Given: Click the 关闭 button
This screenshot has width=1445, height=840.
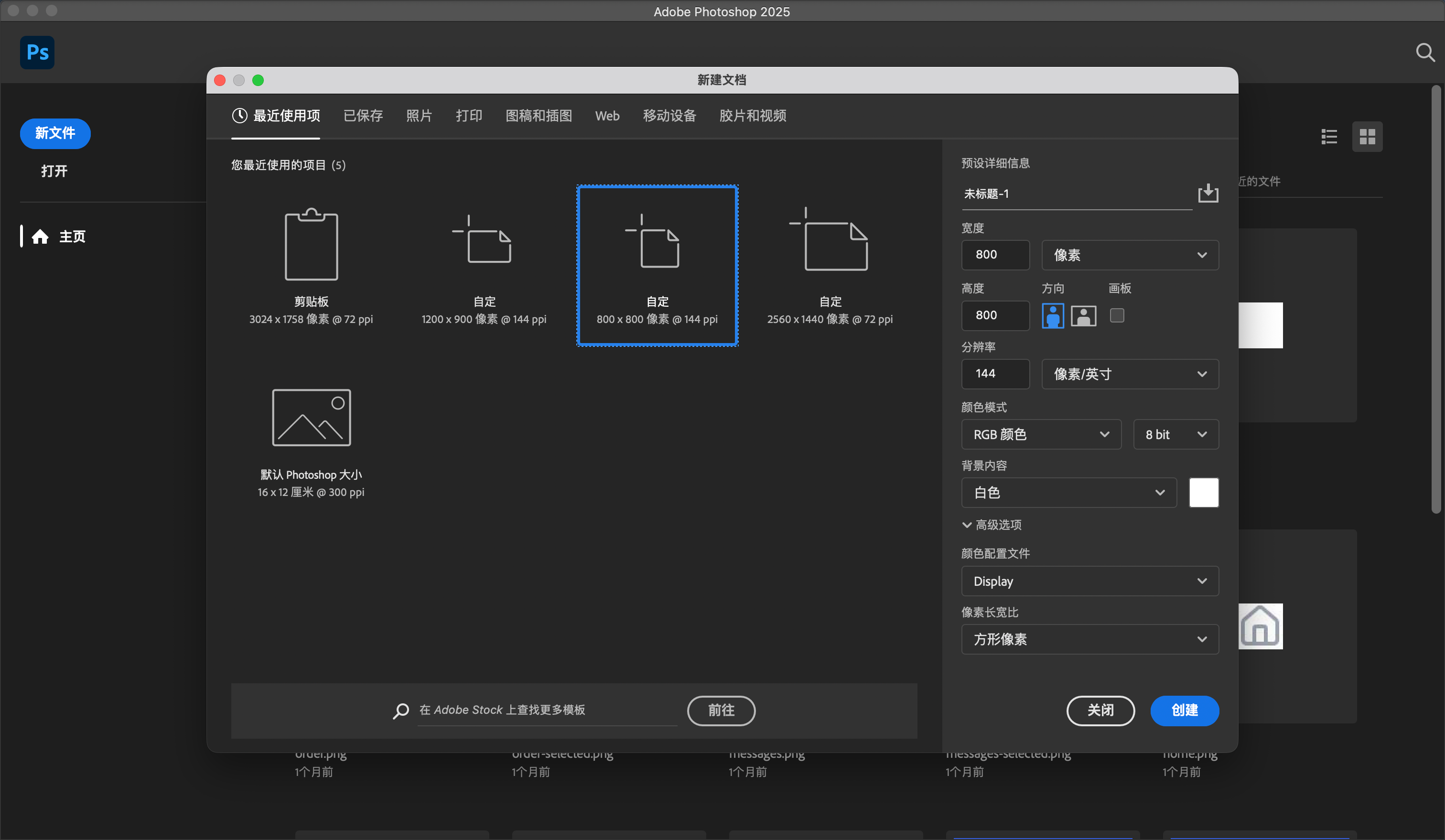Looking at the screenshot, I should point(1100,711).
